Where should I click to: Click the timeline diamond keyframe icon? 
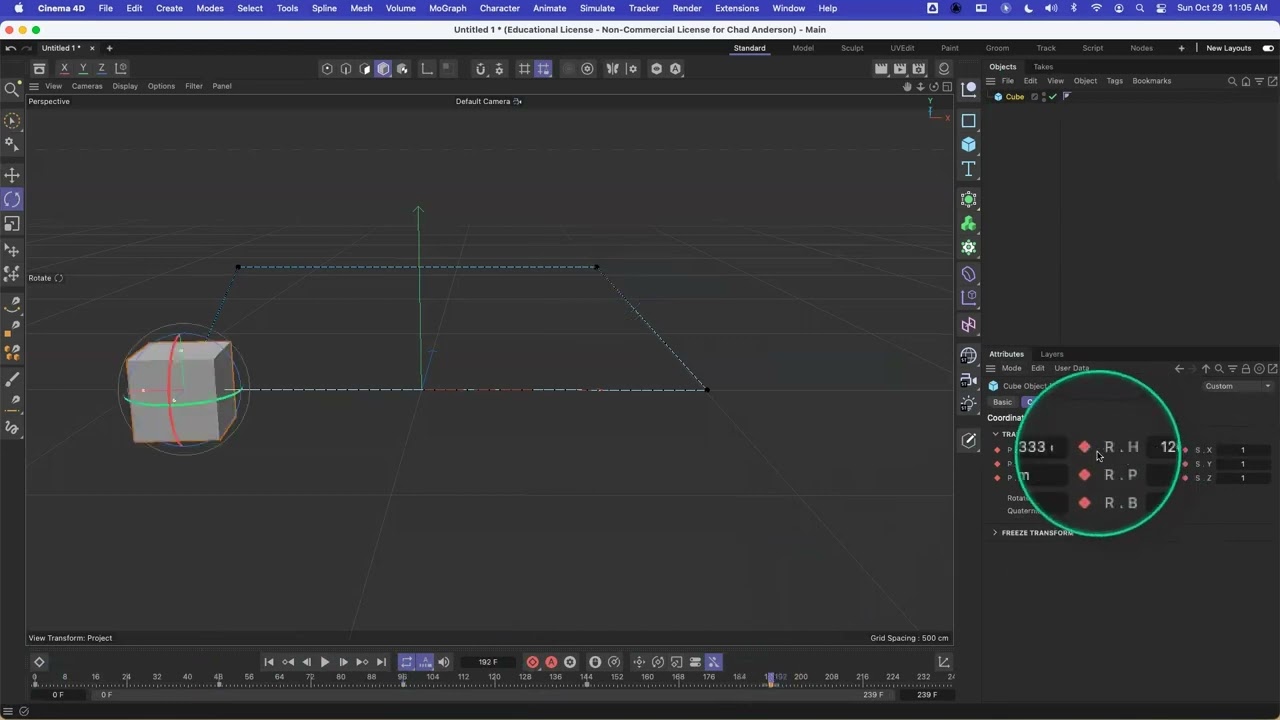(x=39, y=662)
